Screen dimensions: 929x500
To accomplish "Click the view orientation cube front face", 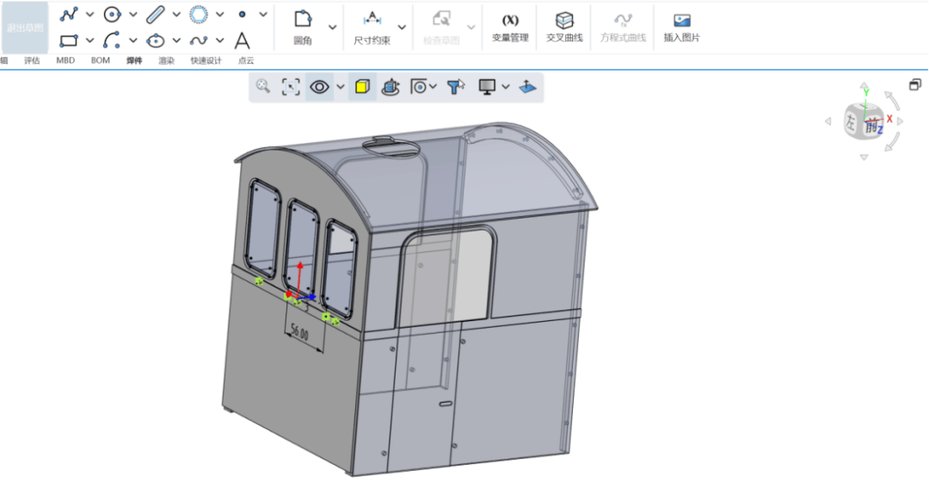I will pos(872,126).
